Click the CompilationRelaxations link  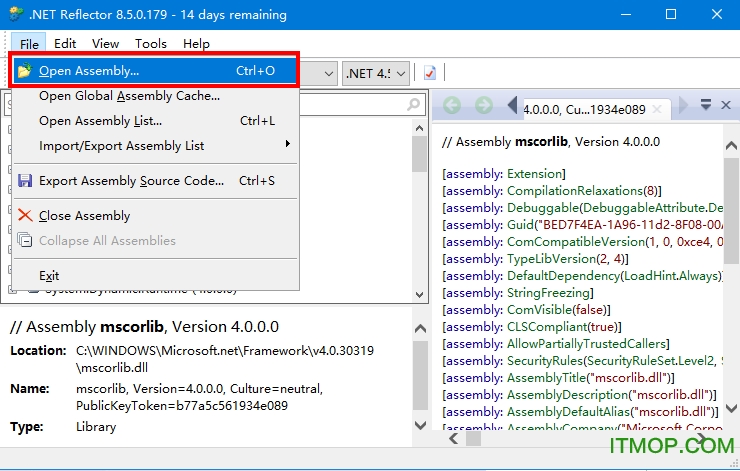coord(575,191)
